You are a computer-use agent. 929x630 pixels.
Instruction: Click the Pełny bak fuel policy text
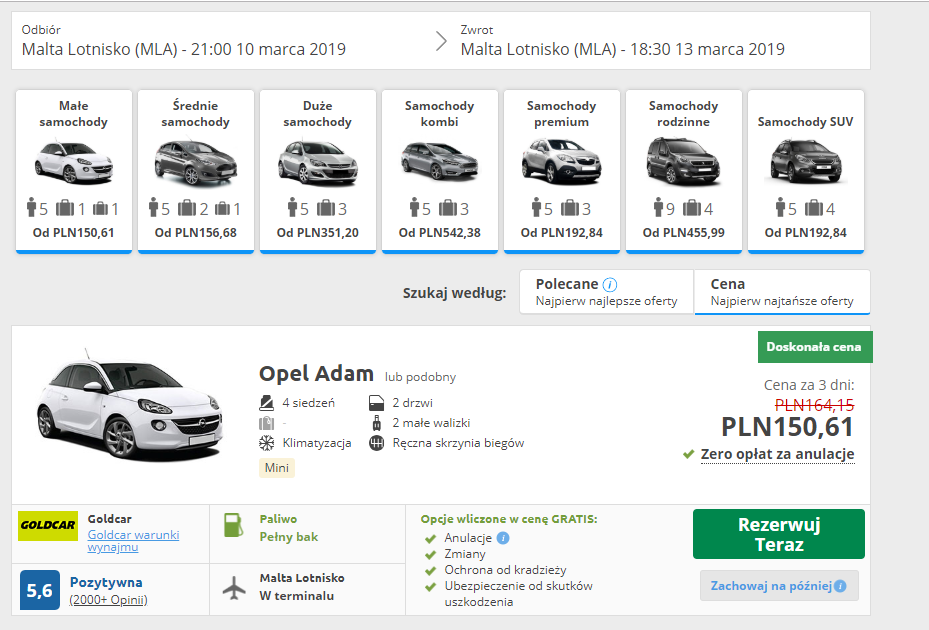289,537
